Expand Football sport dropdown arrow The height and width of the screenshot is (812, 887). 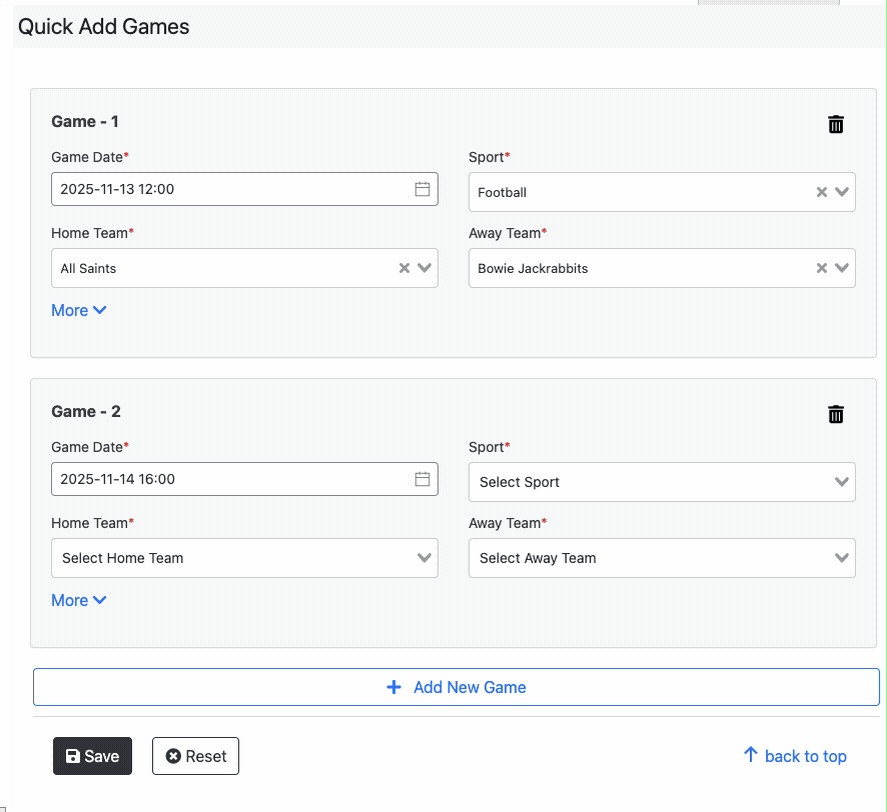(x=842, y=192)
